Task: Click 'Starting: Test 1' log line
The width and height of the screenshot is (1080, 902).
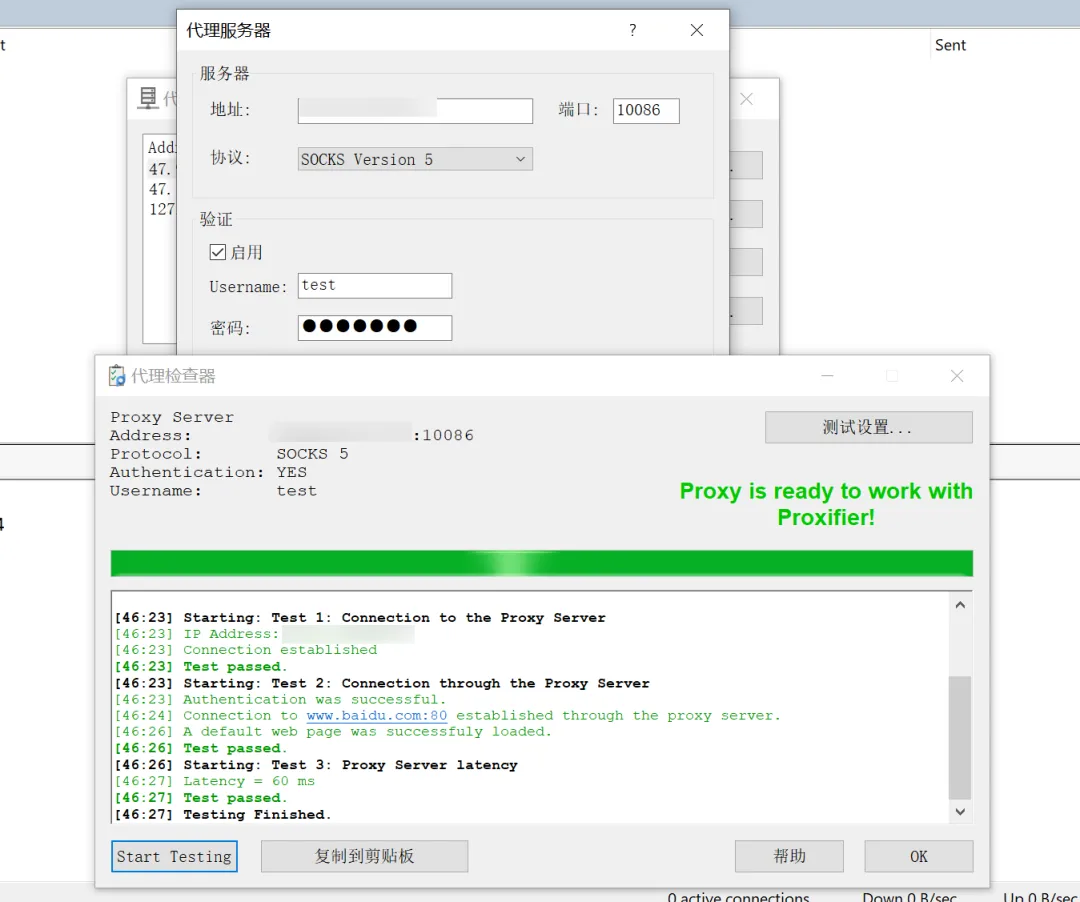Action: pos(360,617)
